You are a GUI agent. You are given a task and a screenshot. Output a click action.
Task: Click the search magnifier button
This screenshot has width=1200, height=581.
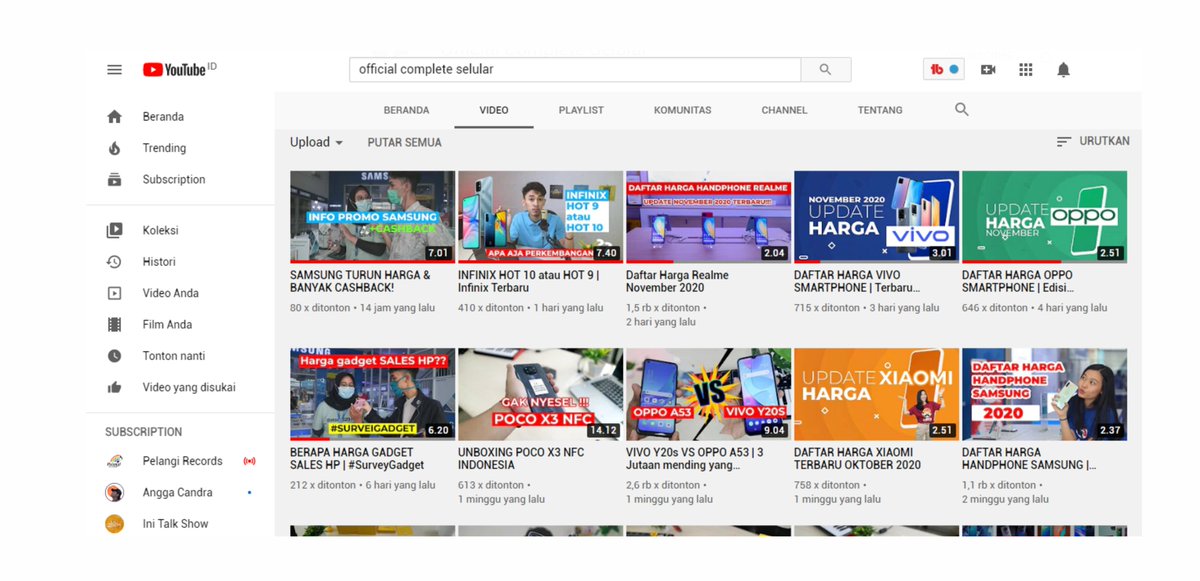(x=826, y=69)
